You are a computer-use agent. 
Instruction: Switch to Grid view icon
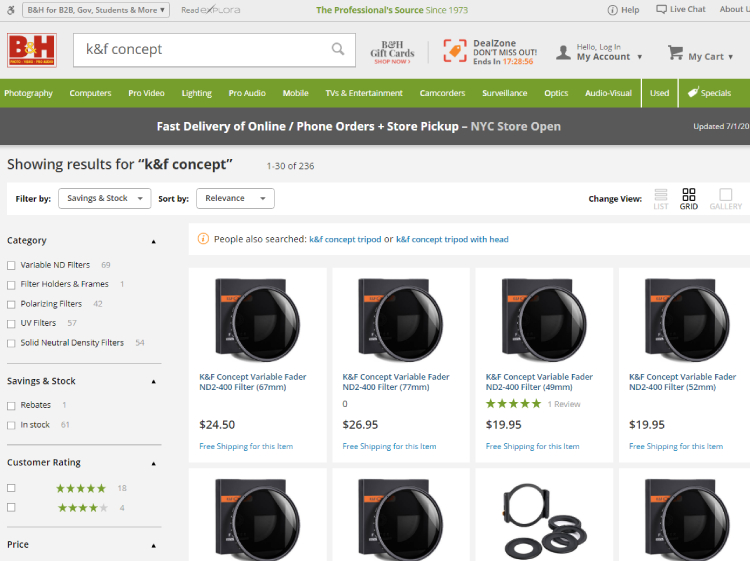(x=689, y=195)
